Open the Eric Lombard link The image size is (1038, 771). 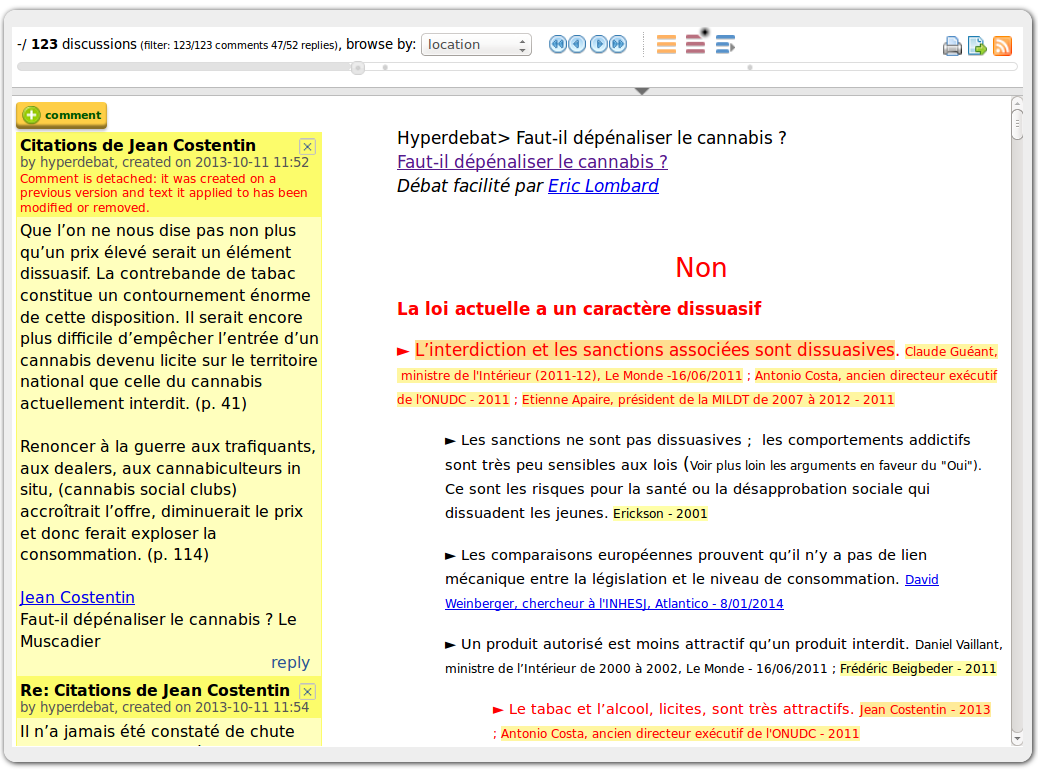tap(603, 186)
